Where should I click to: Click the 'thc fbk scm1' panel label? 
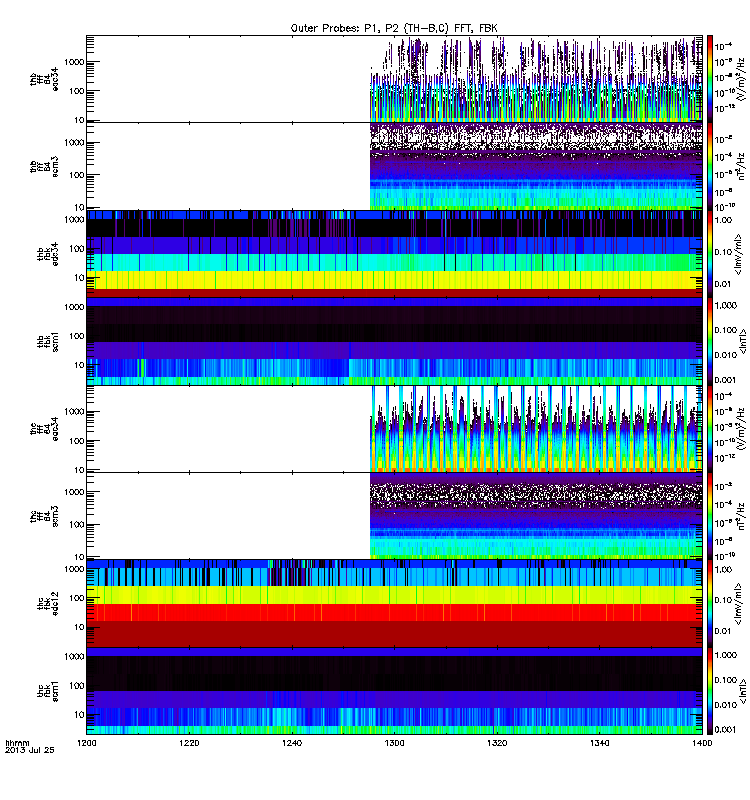coord(48,691)
